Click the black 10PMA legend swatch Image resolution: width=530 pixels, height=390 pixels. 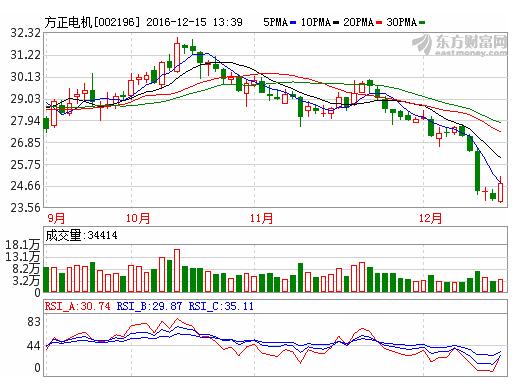pyautogui.click(x=336, y=23)
